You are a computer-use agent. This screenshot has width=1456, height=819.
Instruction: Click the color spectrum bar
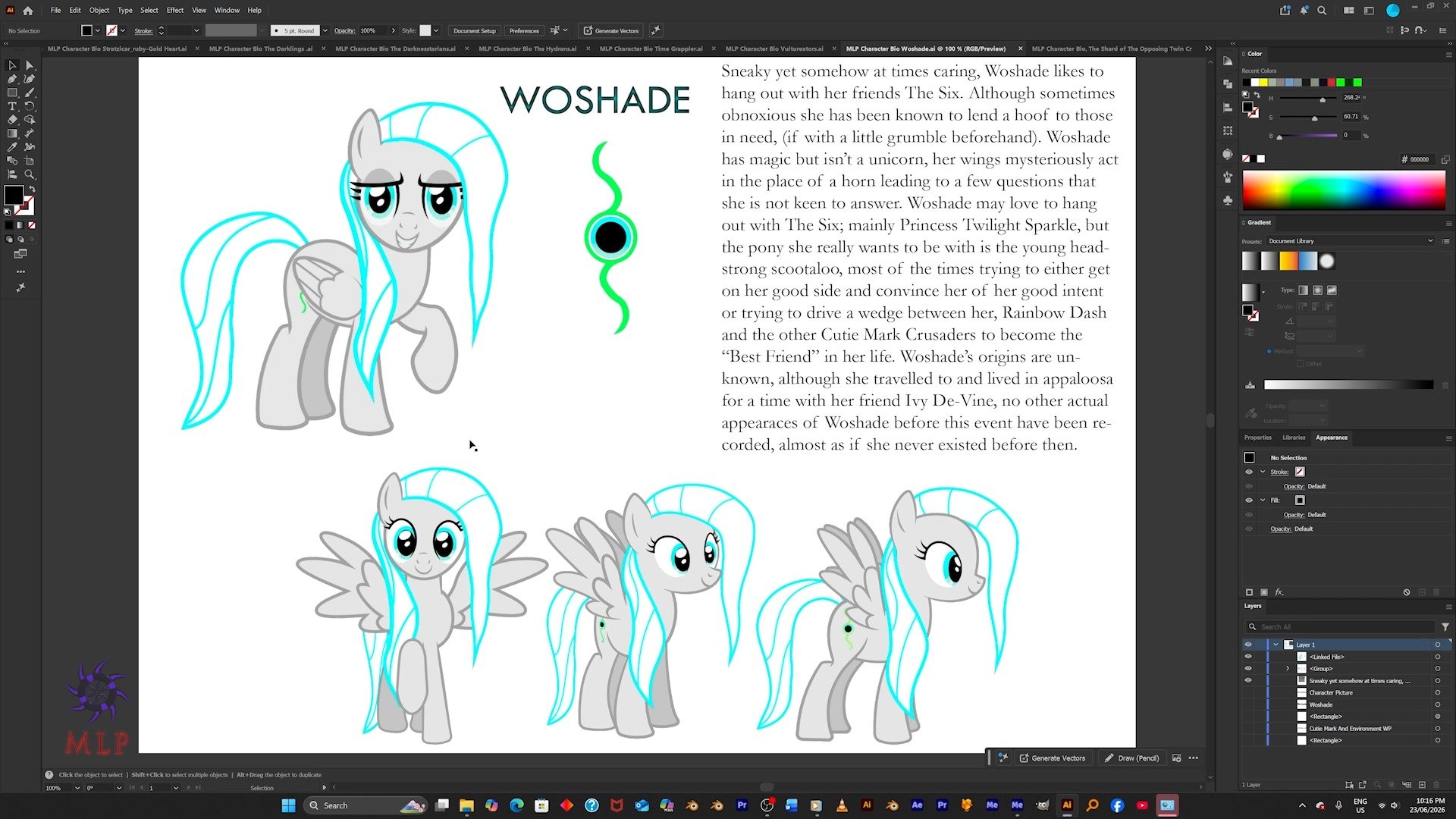tap(1344, 190)
